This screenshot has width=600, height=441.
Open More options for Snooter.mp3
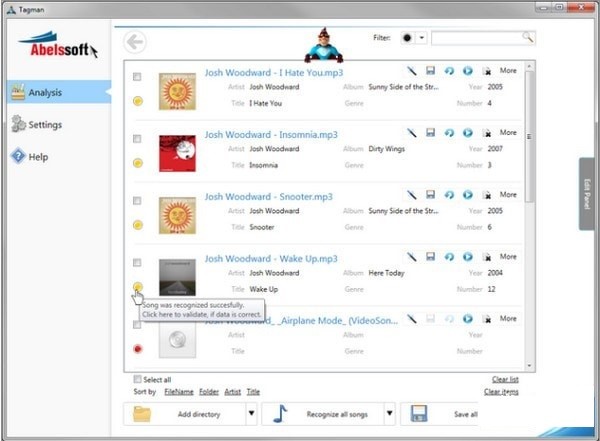508,194
